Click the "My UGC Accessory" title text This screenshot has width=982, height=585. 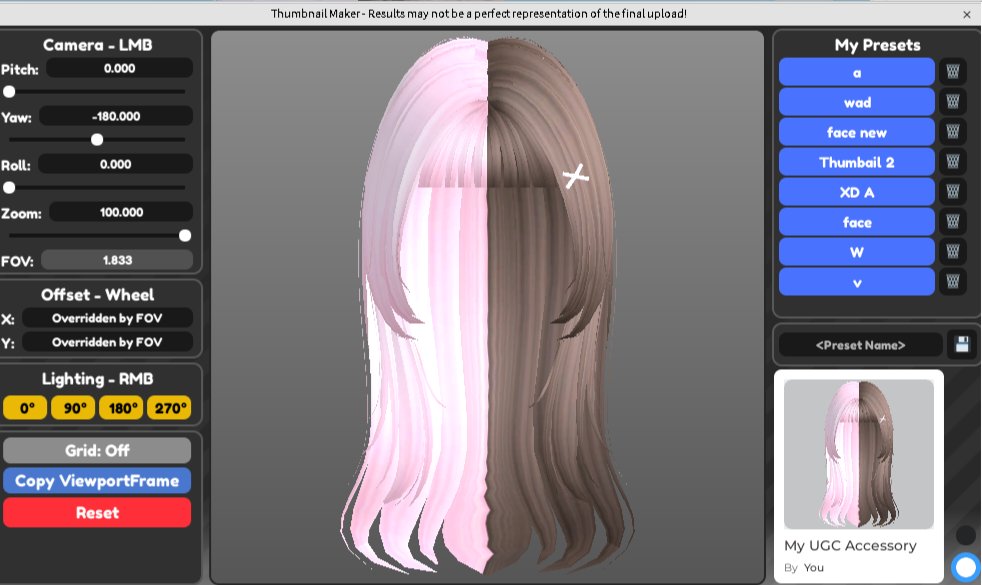point(850,546)
